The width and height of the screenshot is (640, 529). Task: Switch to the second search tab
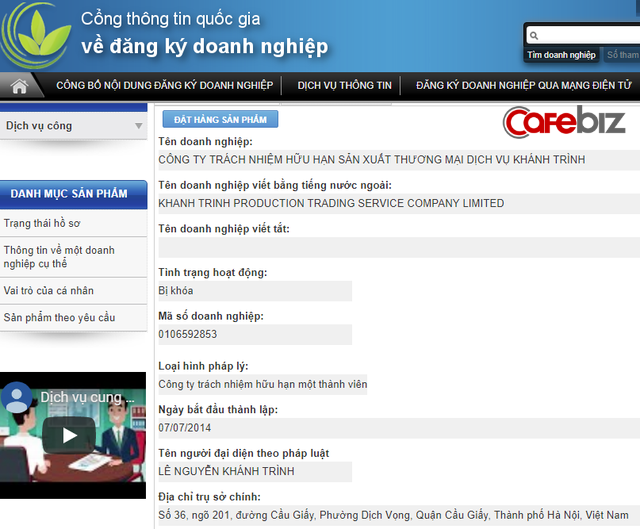coord(622,55)
